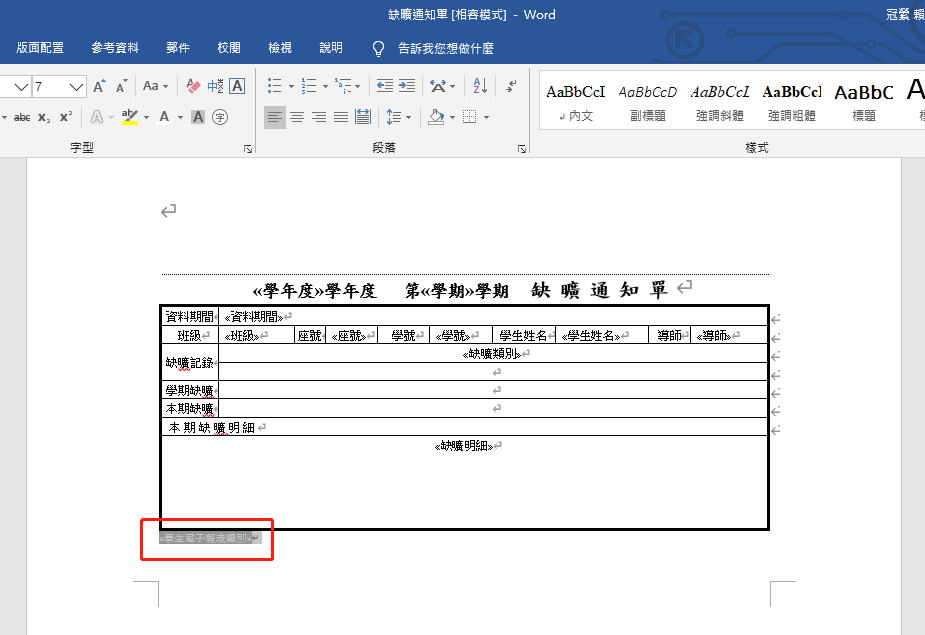Toggle superscript formatting
This screenshot has height=635, width=925.
[66, 117]
